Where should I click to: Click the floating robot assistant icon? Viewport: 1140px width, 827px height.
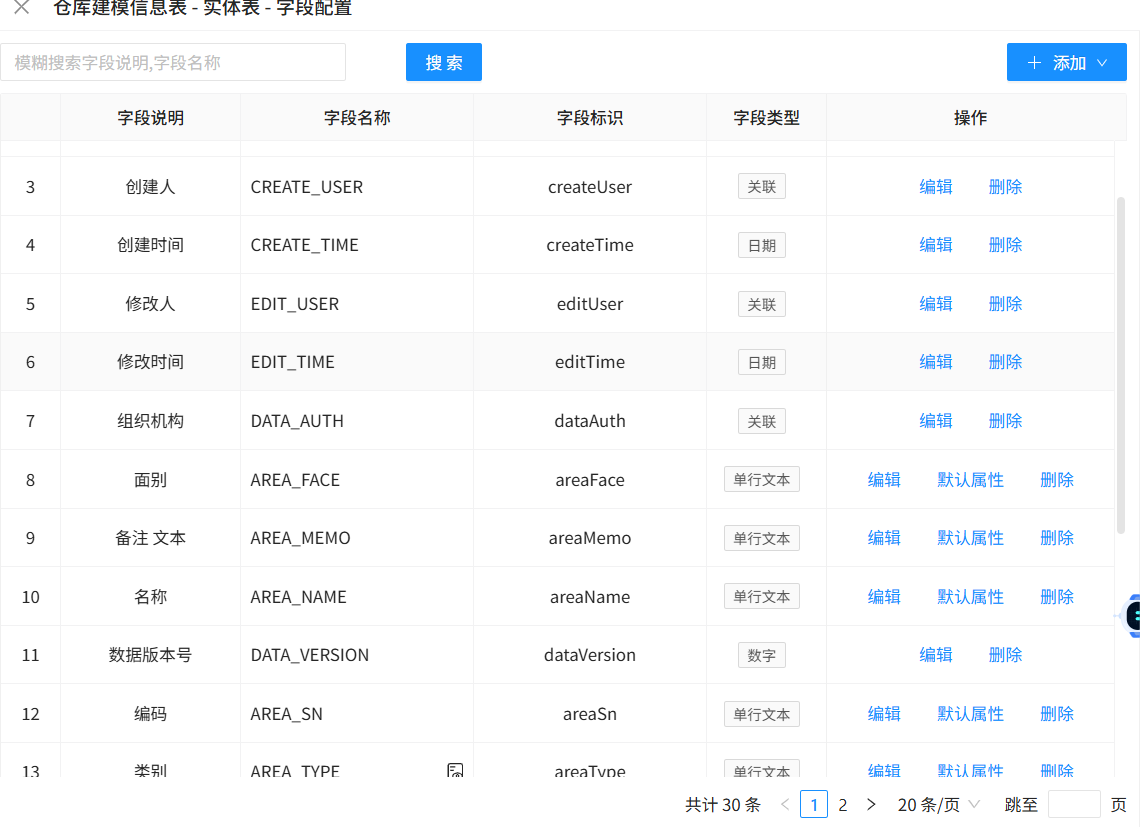[x=1131, y=616]
